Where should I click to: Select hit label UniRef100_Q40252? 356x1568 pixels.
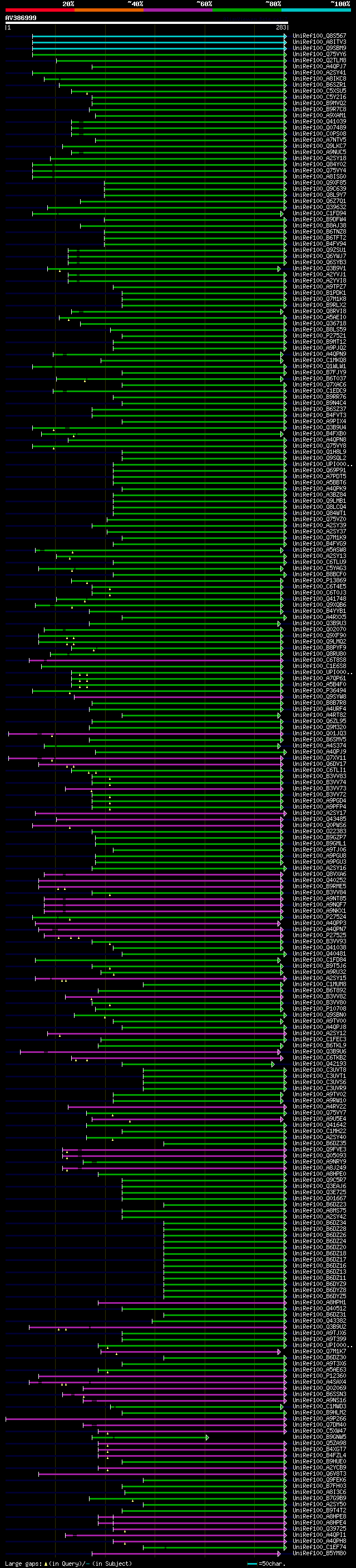tap(319, 880)
